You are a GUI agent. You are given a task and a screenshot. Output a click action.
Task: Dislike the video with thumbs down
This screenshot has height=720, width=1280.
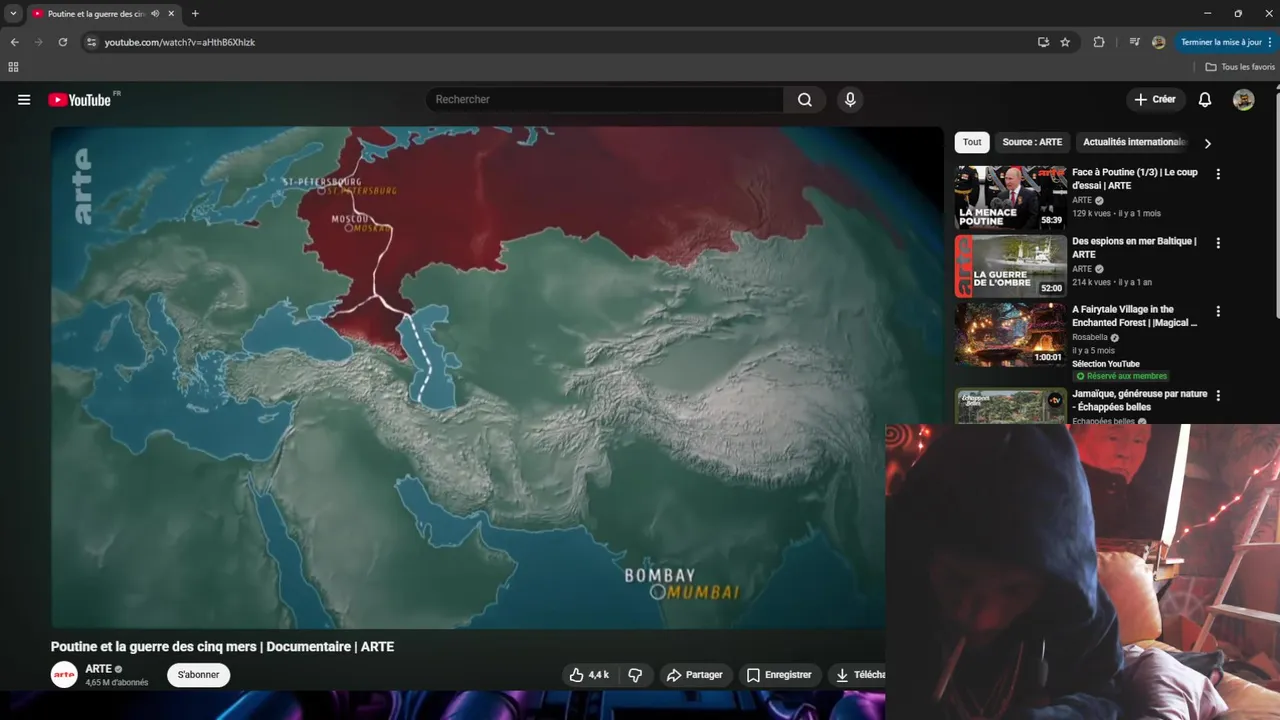click(635, 675)
